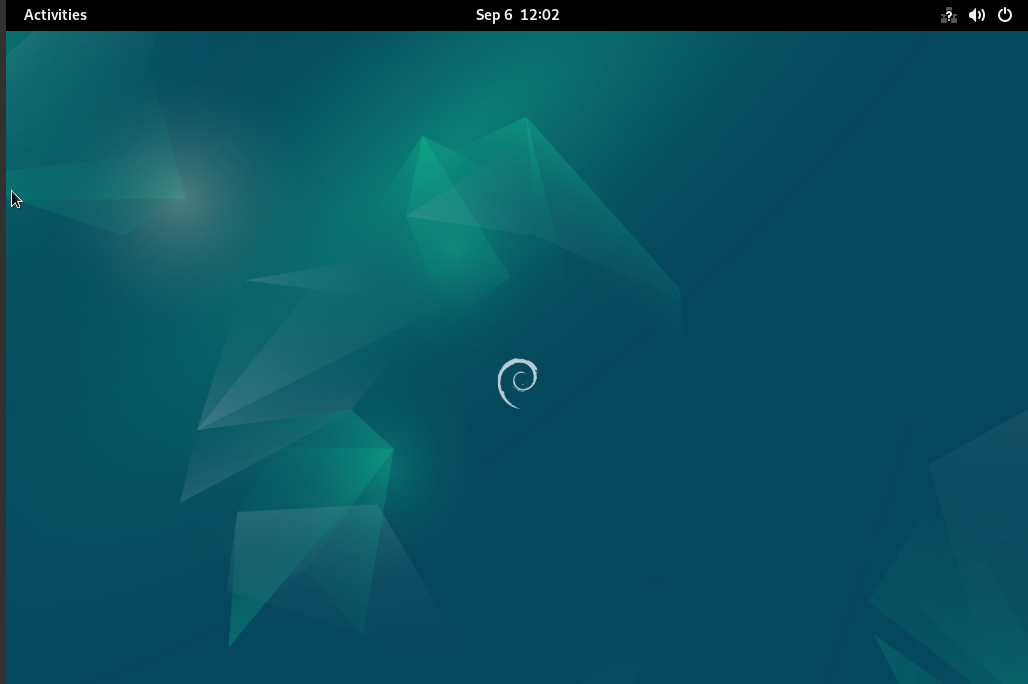Image resolution: width=1028 pixels, height=684 pixels.
Task: Click empty top bar right of Activities
Action: pos(250,15)
